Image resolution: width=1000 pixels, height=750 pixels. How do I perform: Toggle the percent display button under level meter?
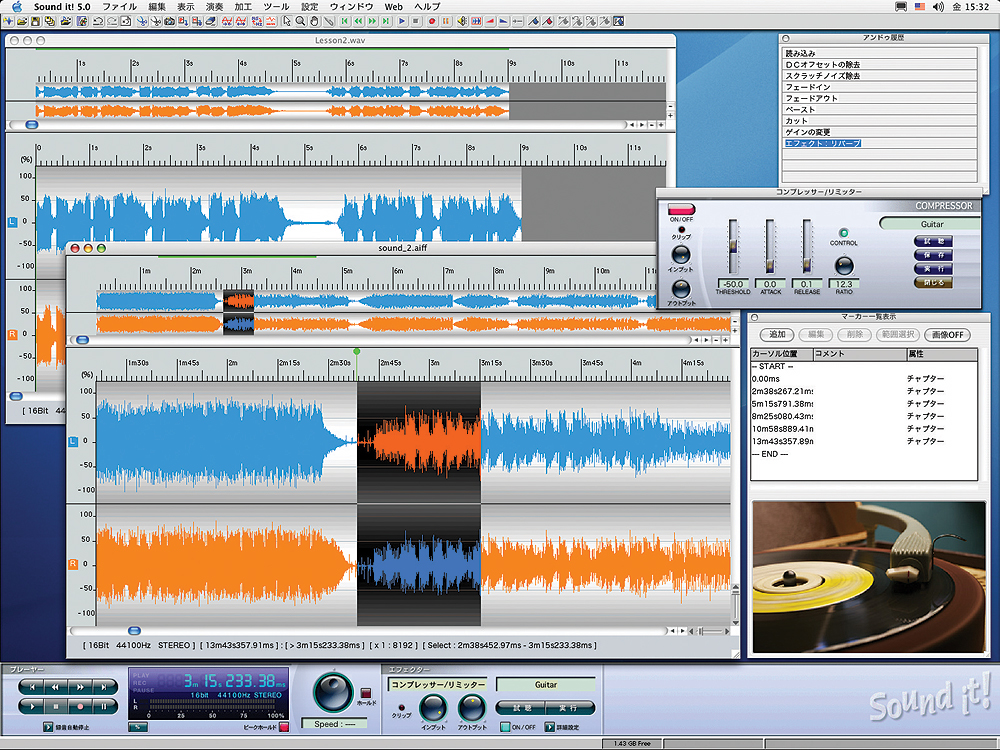pyautogui.click(x=138, y=727)
